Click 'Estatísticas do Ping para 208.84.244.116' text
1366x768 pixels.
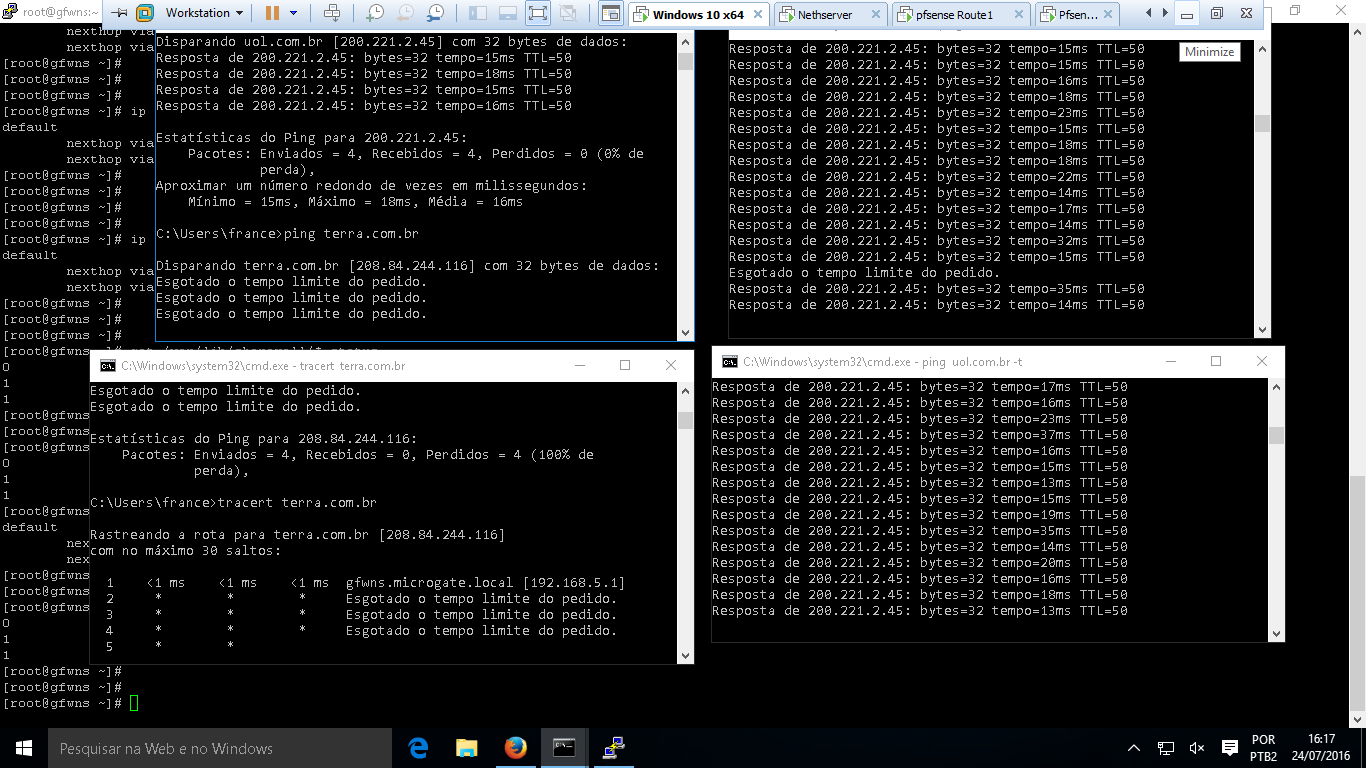coord(253,439)
